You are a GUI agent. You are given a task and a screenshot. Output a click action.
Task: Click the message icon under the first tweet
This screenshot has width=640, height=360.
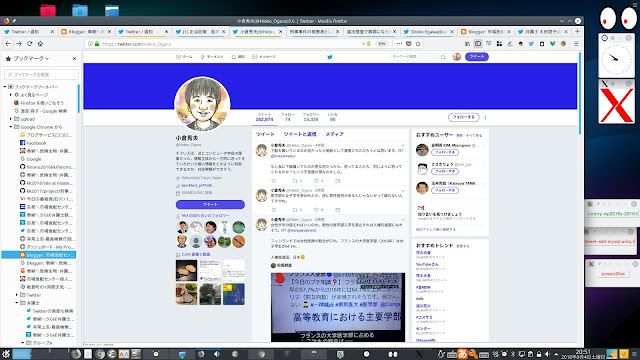point(338,180)
